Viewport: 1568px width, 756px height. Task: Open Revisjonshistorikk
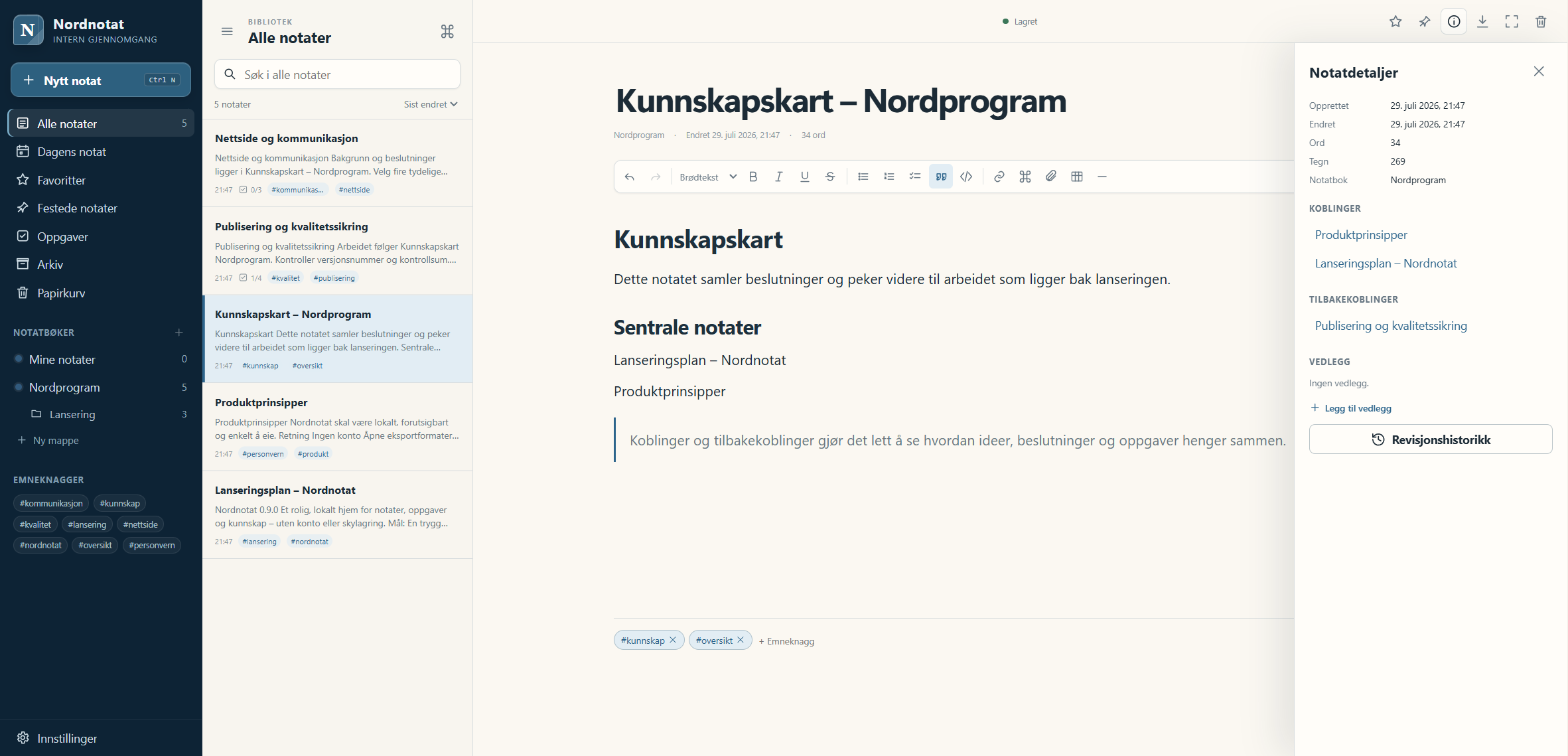coord(1431,439)
